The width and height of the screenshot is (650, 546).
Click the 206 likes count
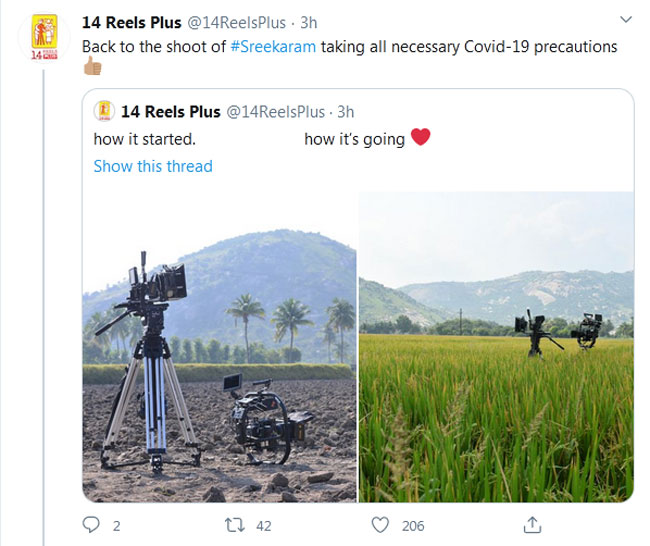(x=412, y=525)
